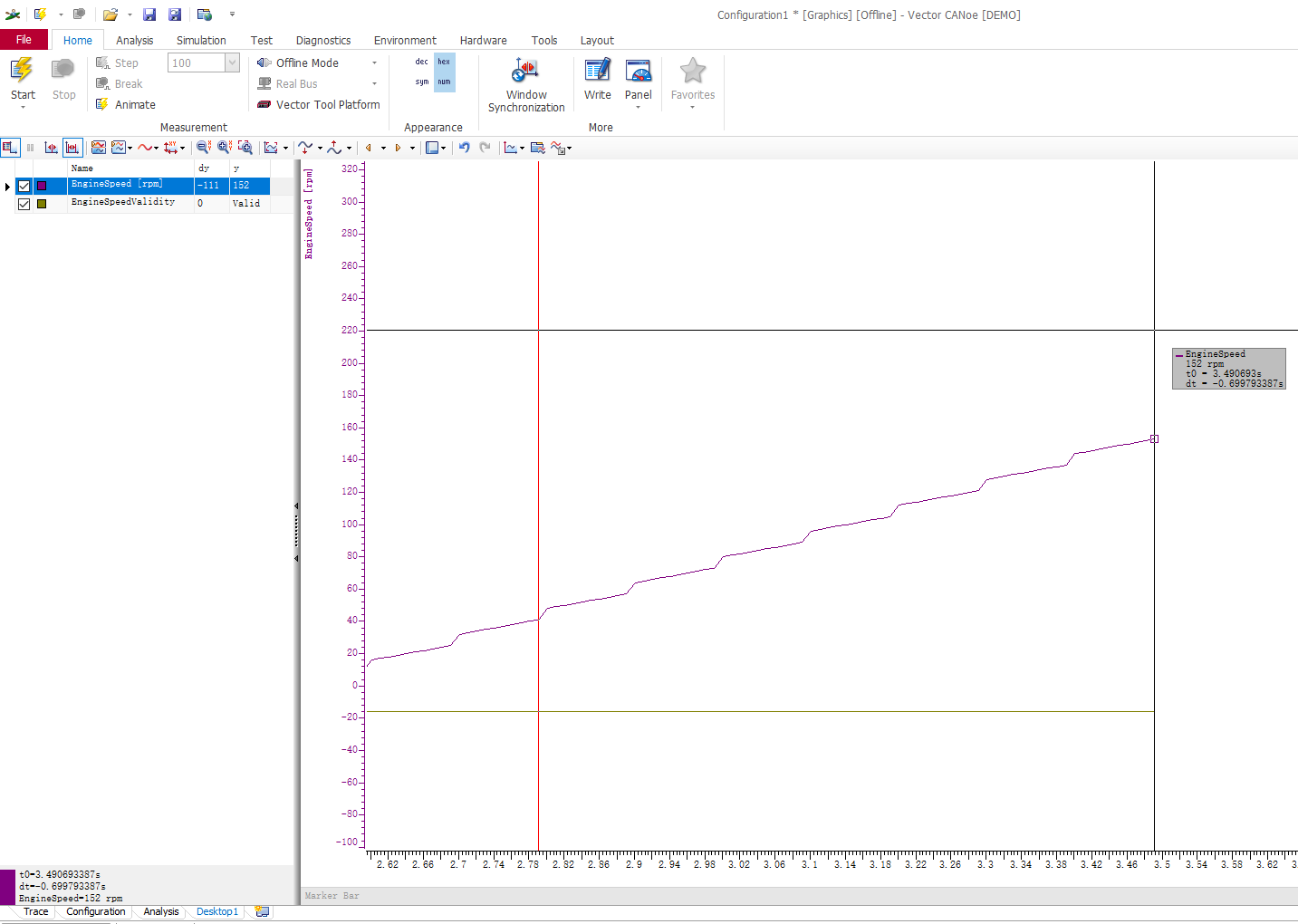The width and height of the screenshot is (1298, 924).
Task: Click the new desktop icon beside Desktop1 tab
Action: point(262,911)
